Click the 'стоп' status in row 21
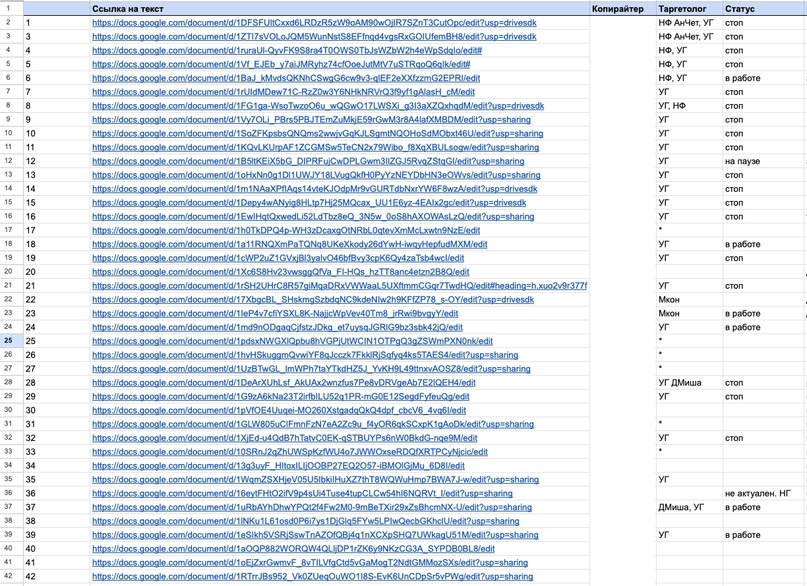 [x=764, y=286]
